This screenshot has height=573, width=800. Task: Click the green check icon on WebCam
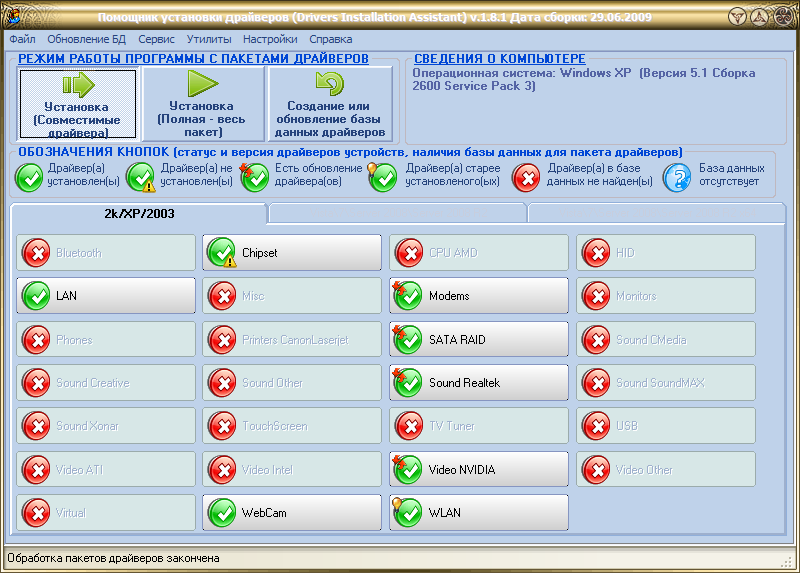[222, 513]
